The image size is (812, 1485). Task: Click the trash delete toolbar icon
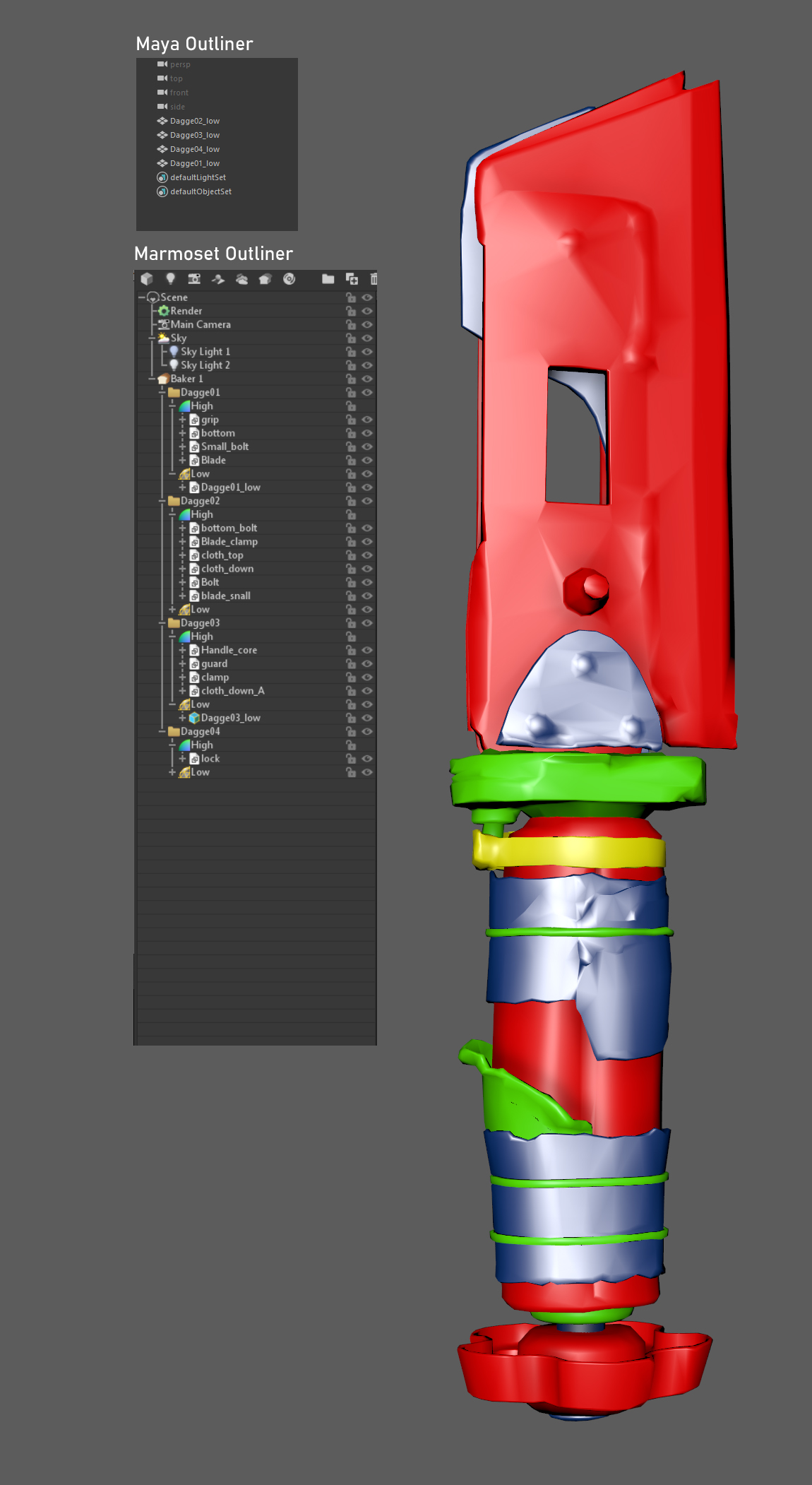click(374, 279)
